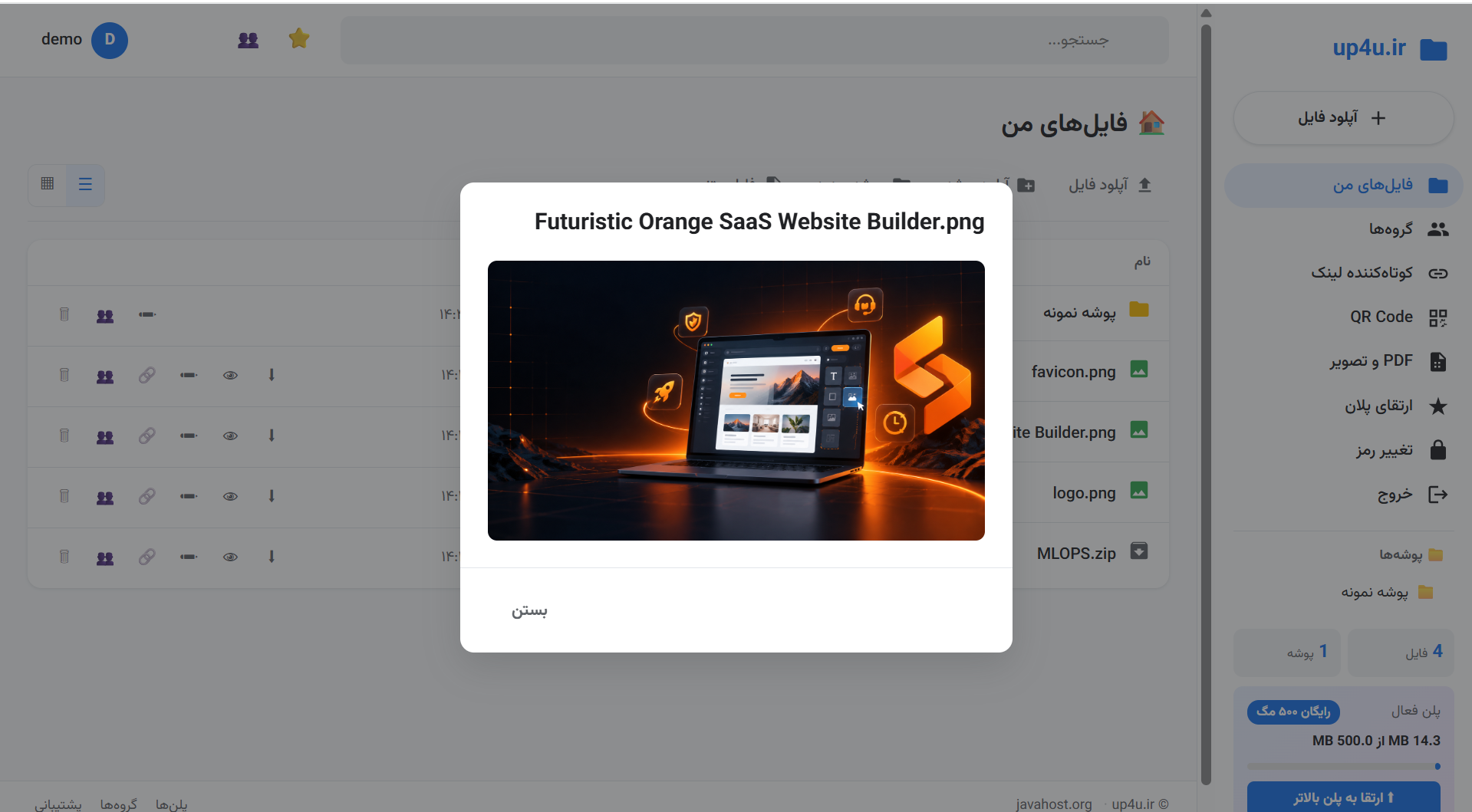Click the آپلود فایل sidebar upload button

pyautogui.click(x=1343, y=118)
